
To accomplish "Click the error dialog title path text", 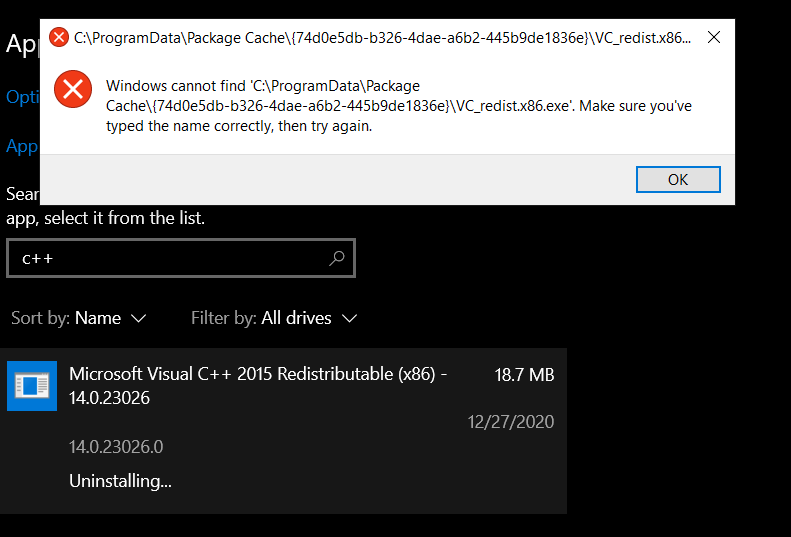I will (x=380, y=38).
